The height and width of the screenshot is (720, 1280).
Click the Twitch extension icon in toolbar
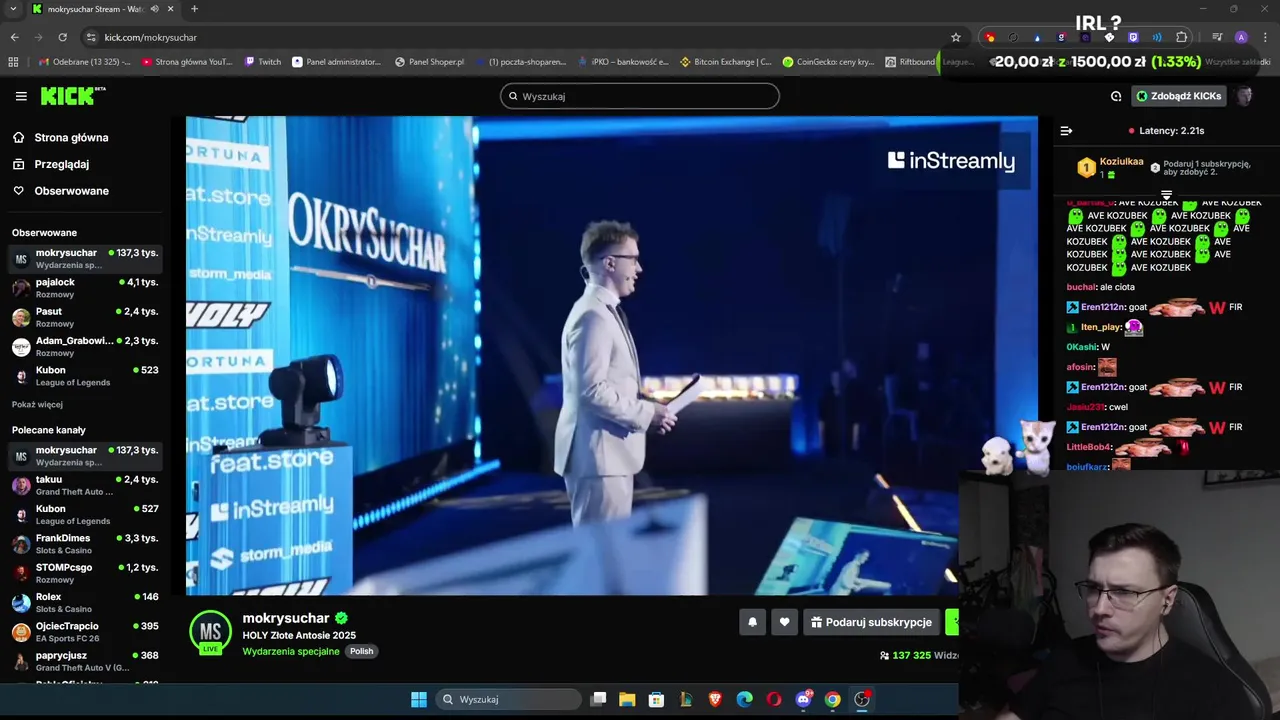1133,37
